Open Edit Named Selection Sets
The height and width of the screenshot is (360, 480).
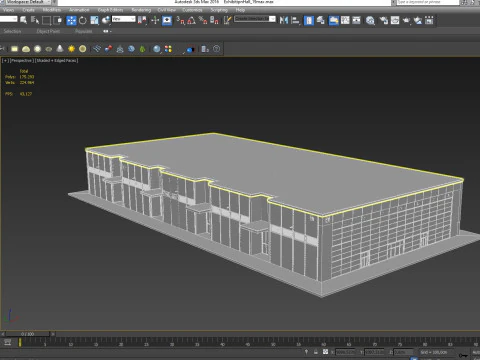click(x=227, y=20)
